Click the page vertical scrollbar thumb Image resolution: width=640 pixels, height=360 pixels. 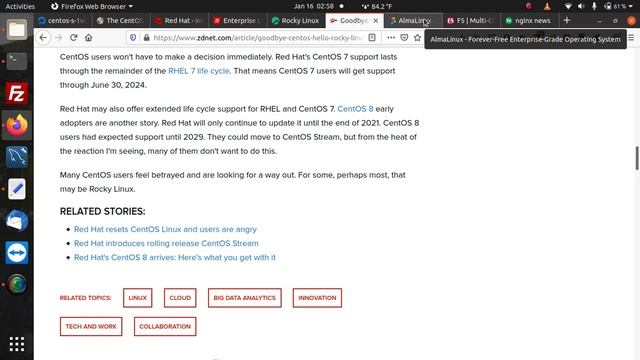637,158
